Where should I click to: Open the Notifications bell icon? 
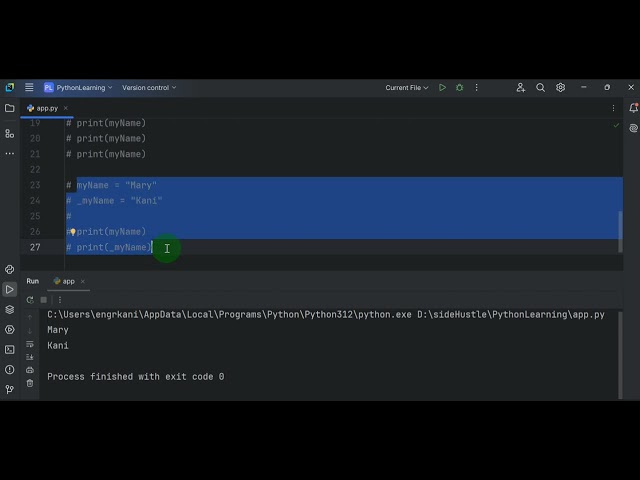click(x=633, y=108)
